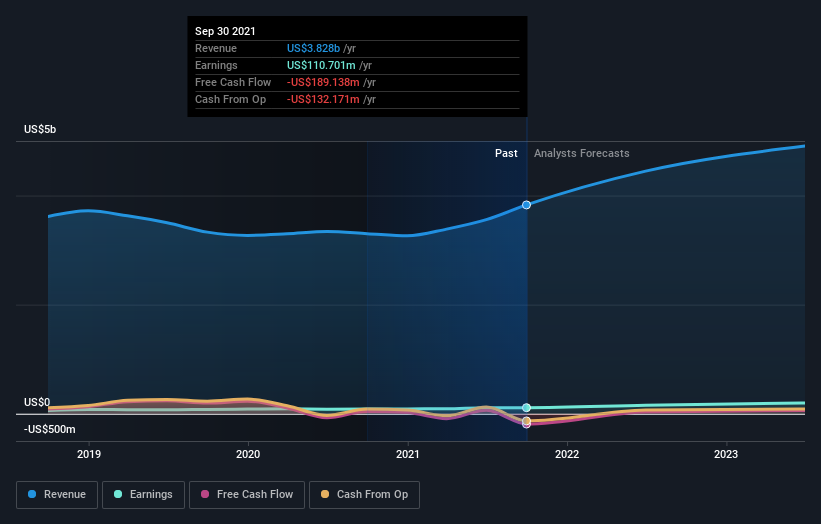Click the Free Cash Flow tooltip row label
Image resolution: width=821 pixels, height=524 pixels.
point(233,82)
